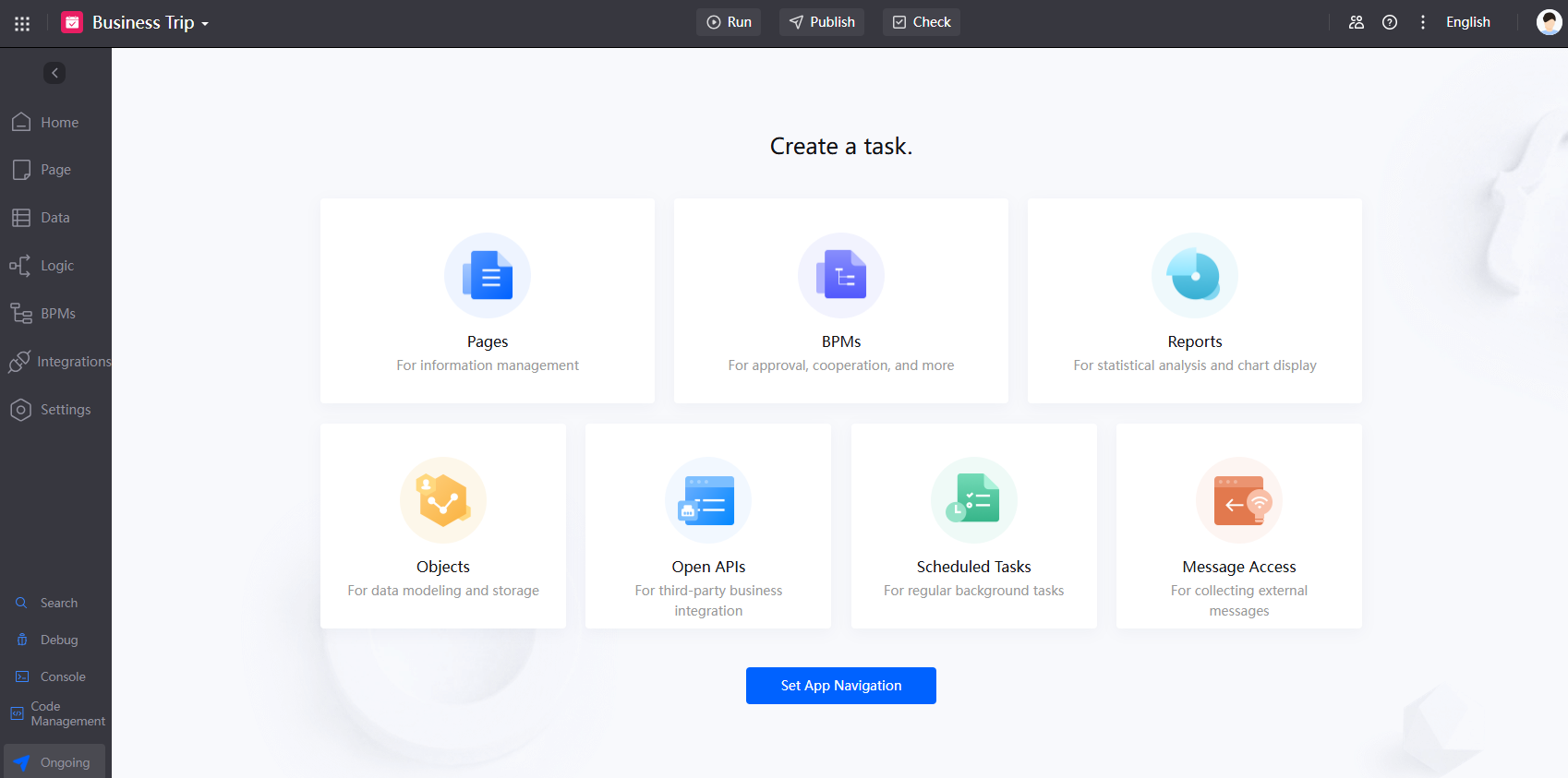Select the Objects hexagon icon
1568x778 pixels.
click(443, 500)
